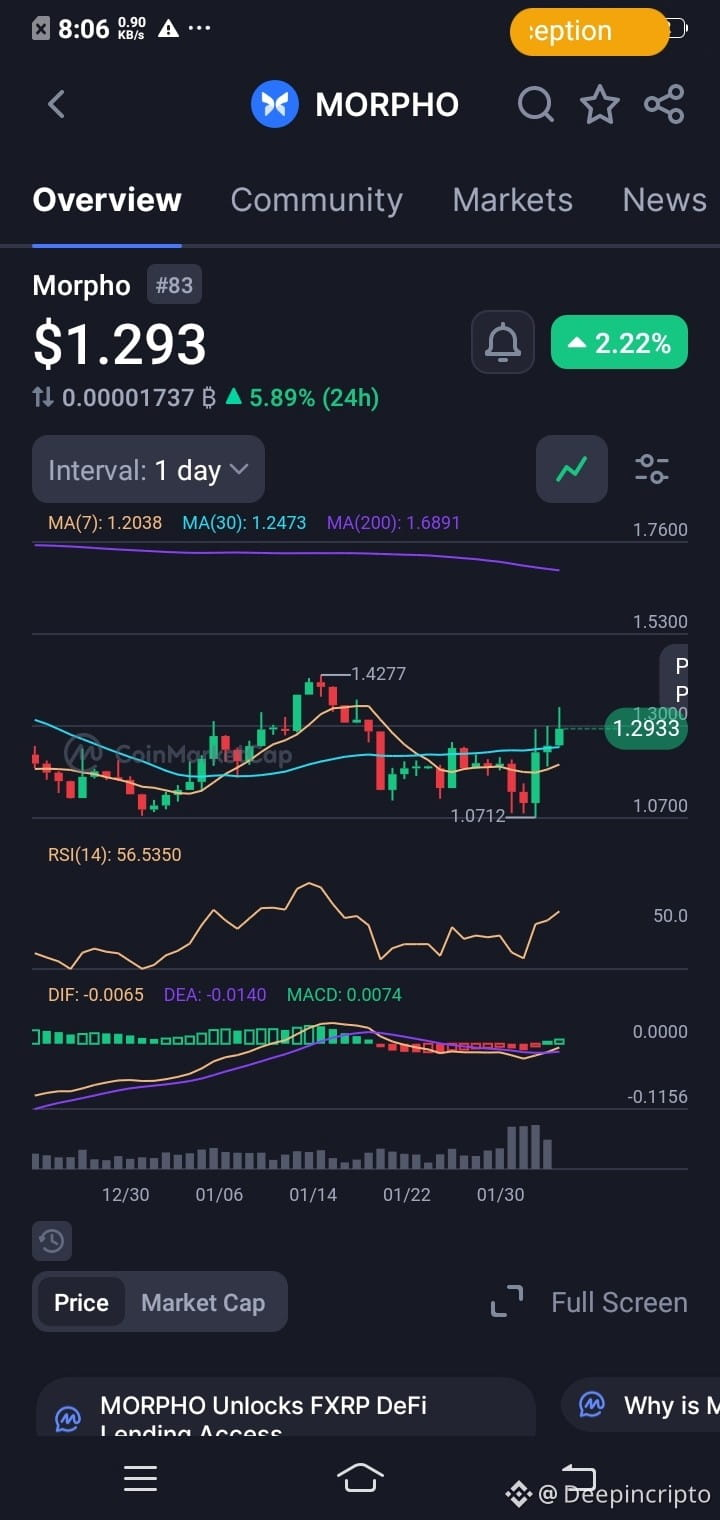Tap the RSI 50.0 axis label
The image size is (720, 1520).
pos(670,915)
